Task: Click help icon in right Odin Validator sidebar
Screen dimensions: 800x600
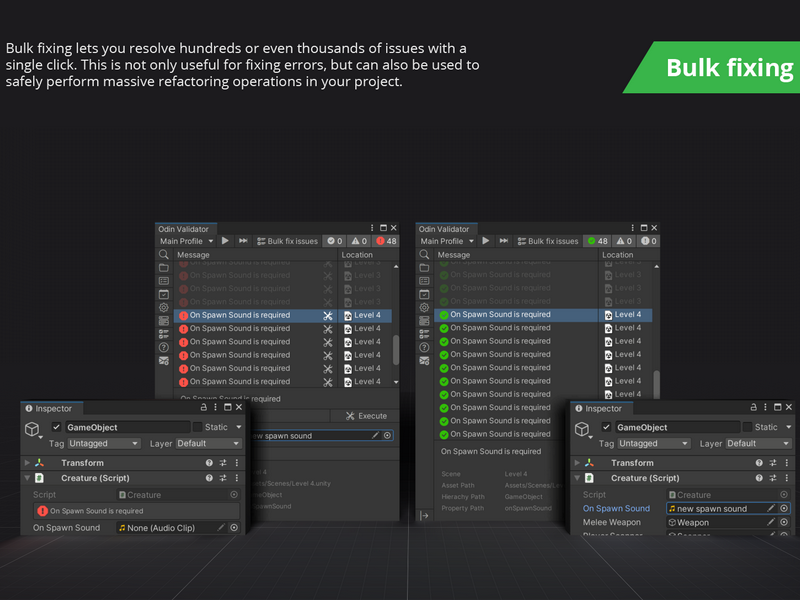Action: (x=424, y=347)
